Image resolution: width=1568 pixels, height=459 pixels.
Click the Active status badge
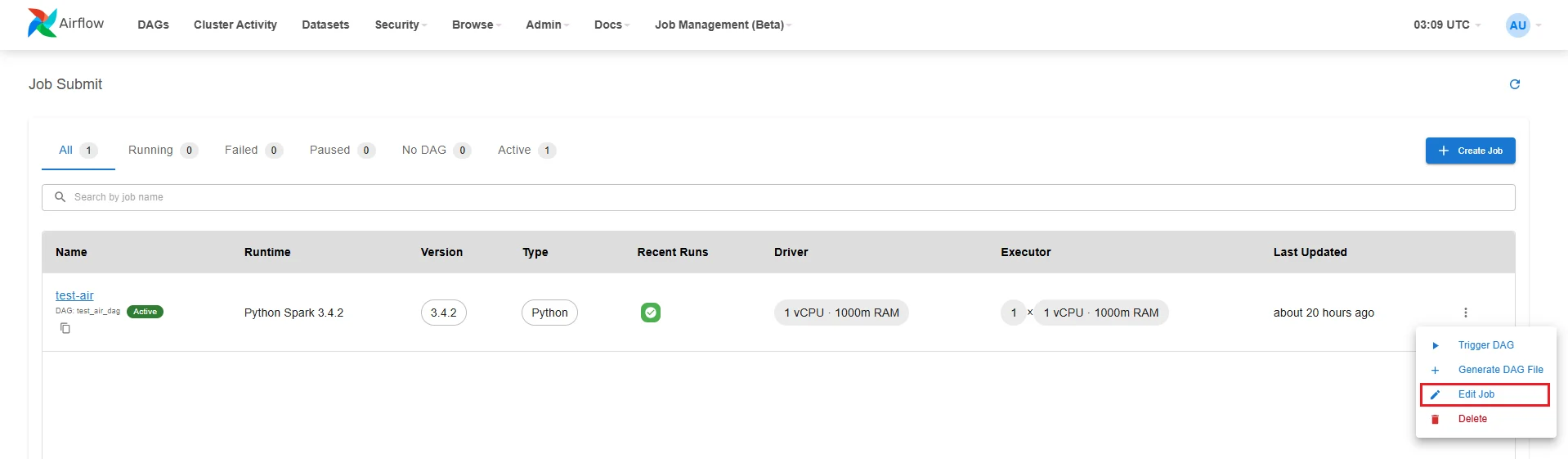tap(145, 312)
